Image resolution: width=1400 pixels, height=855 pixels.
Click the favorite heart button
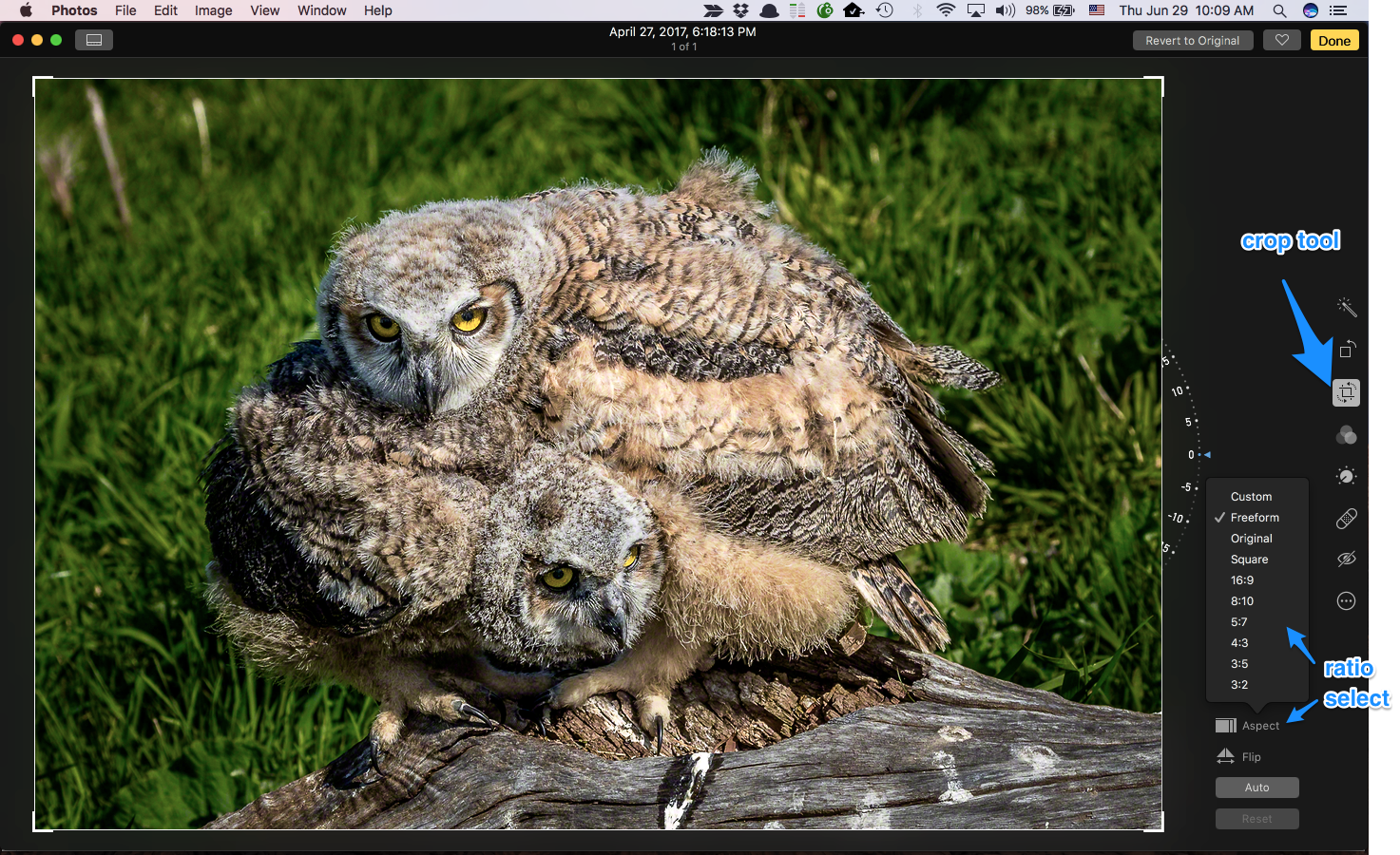coord(1281,40)
